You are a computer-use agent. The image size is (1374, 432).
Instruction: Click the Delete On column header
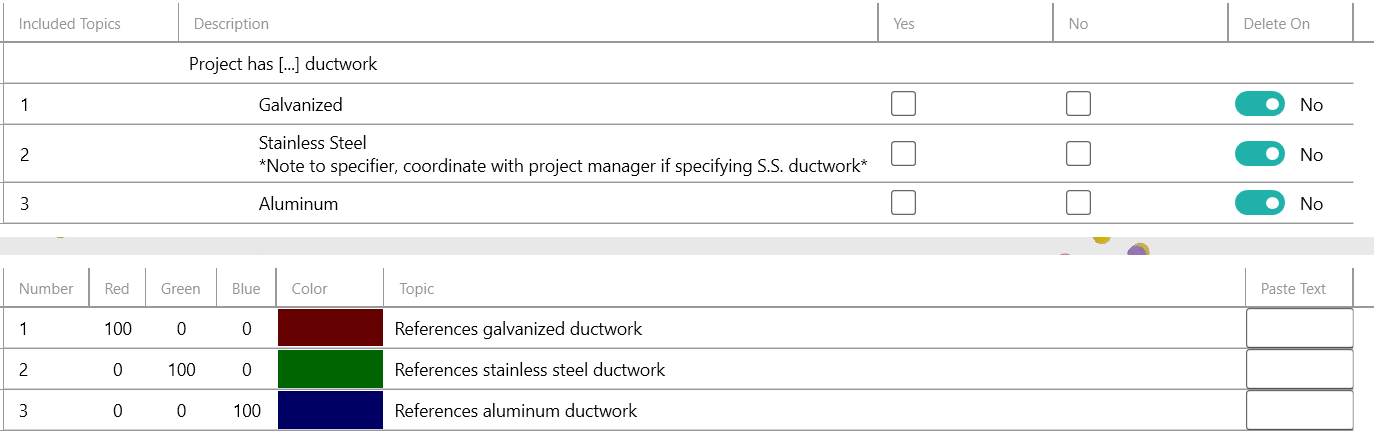click(1276, 24)
